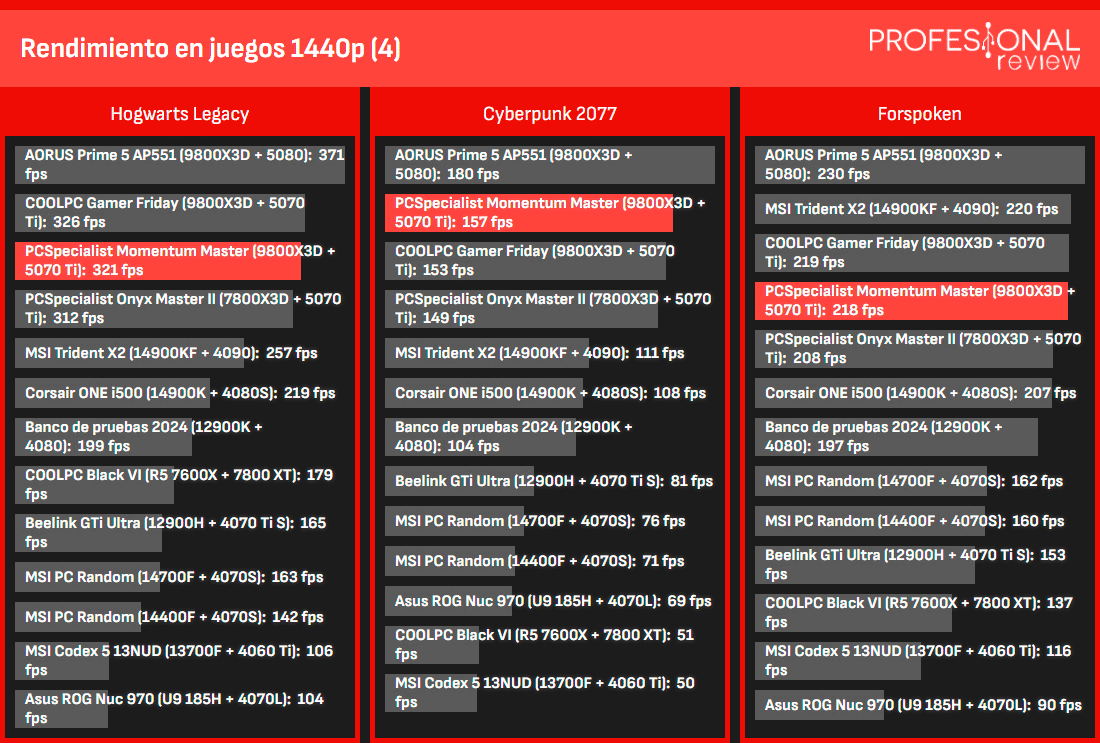Click Banco de pruebas 2024 104 fps bar
Screen dimensions: 1100x743
click(481, 436)
